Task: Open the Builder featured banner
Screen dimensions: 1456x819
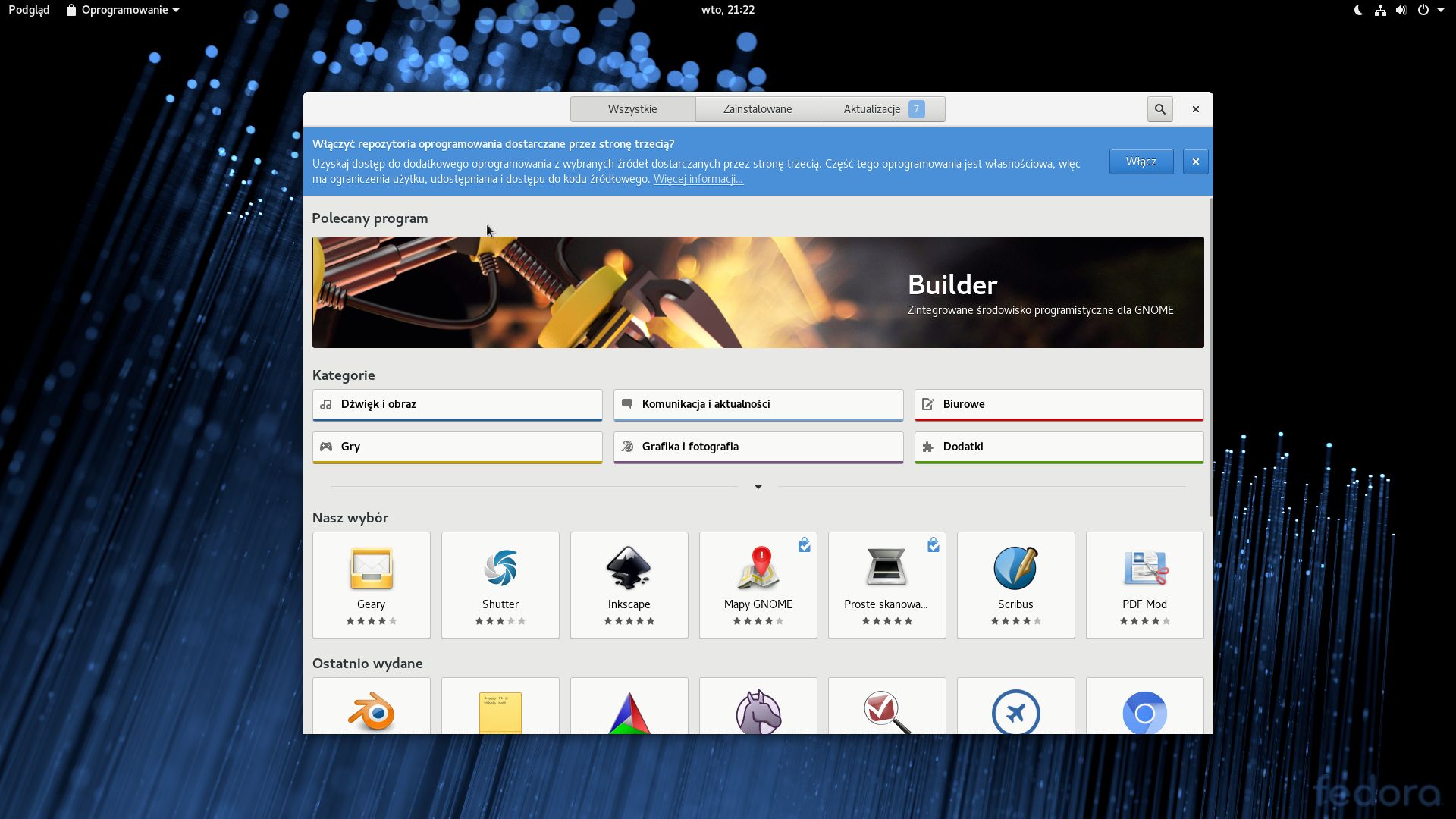Action: pyautogui.click(x=758, y=293)
